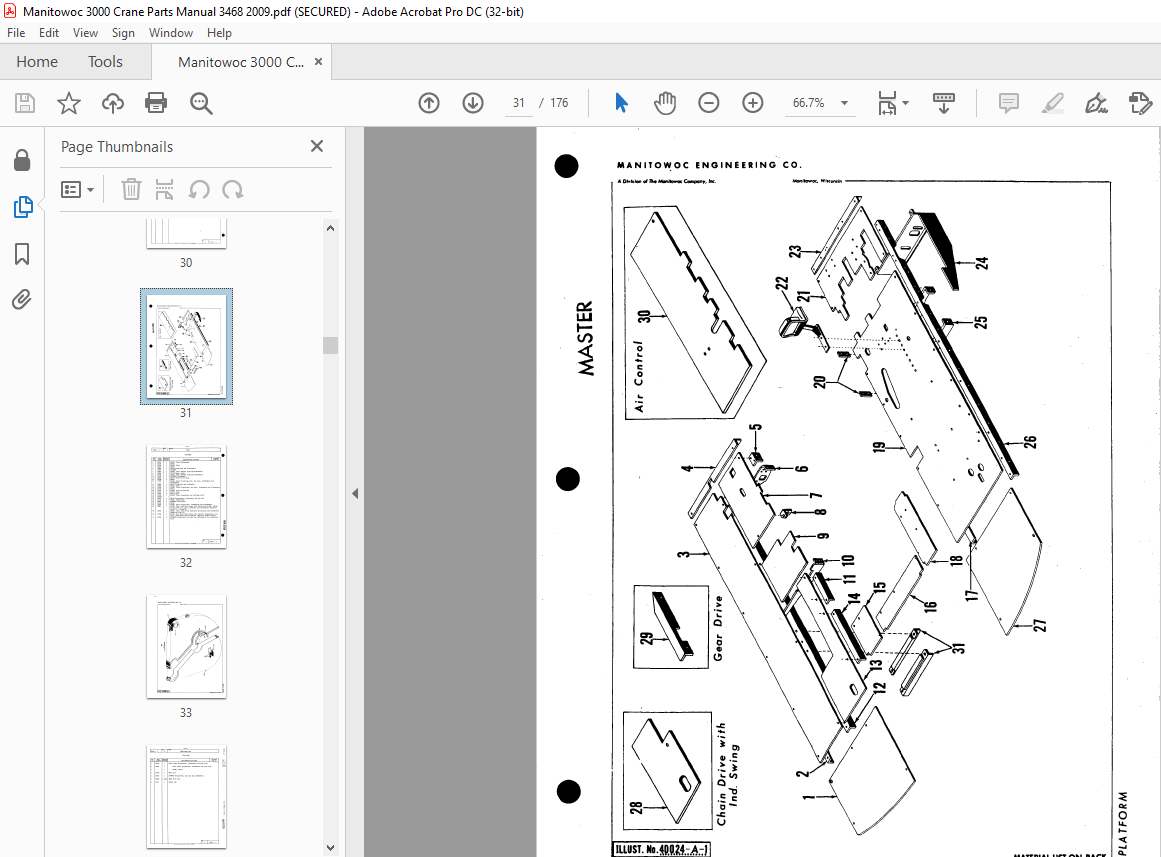
Task: Activate the Hand pan tool
Action: click(665, 103)
